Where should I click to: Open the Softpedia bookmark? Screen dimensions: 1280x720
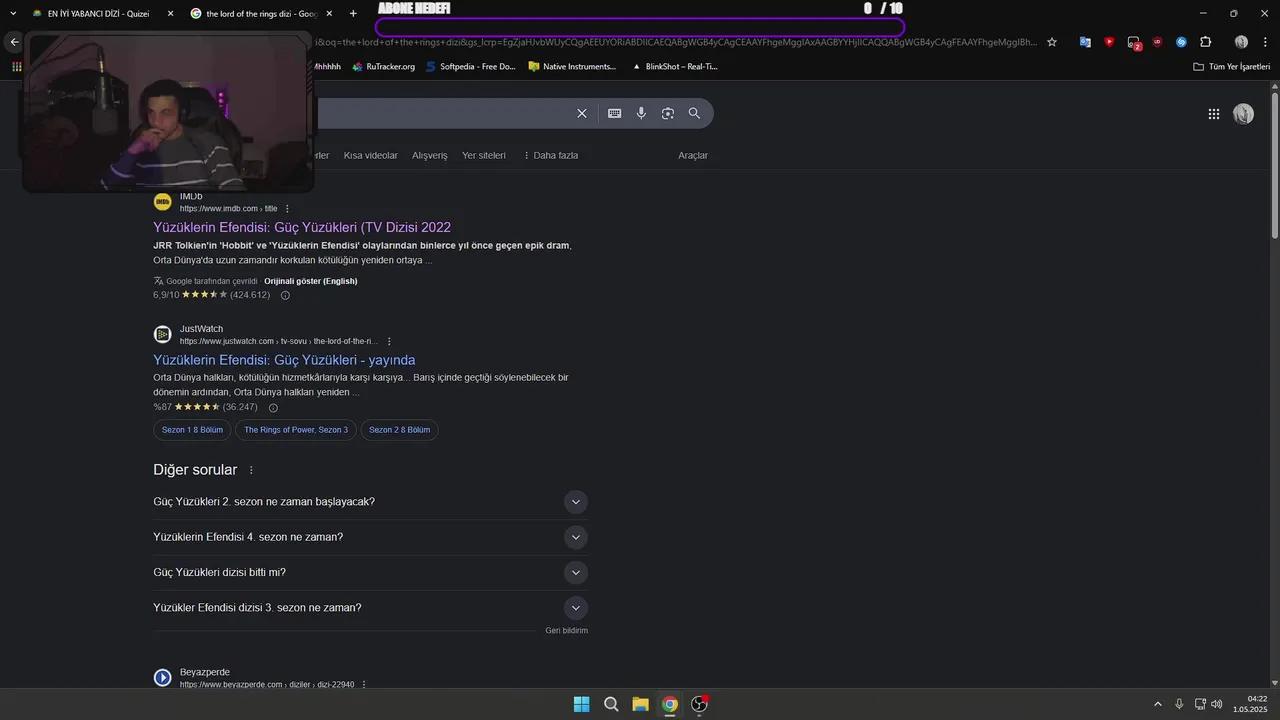[x=469, y=66]
